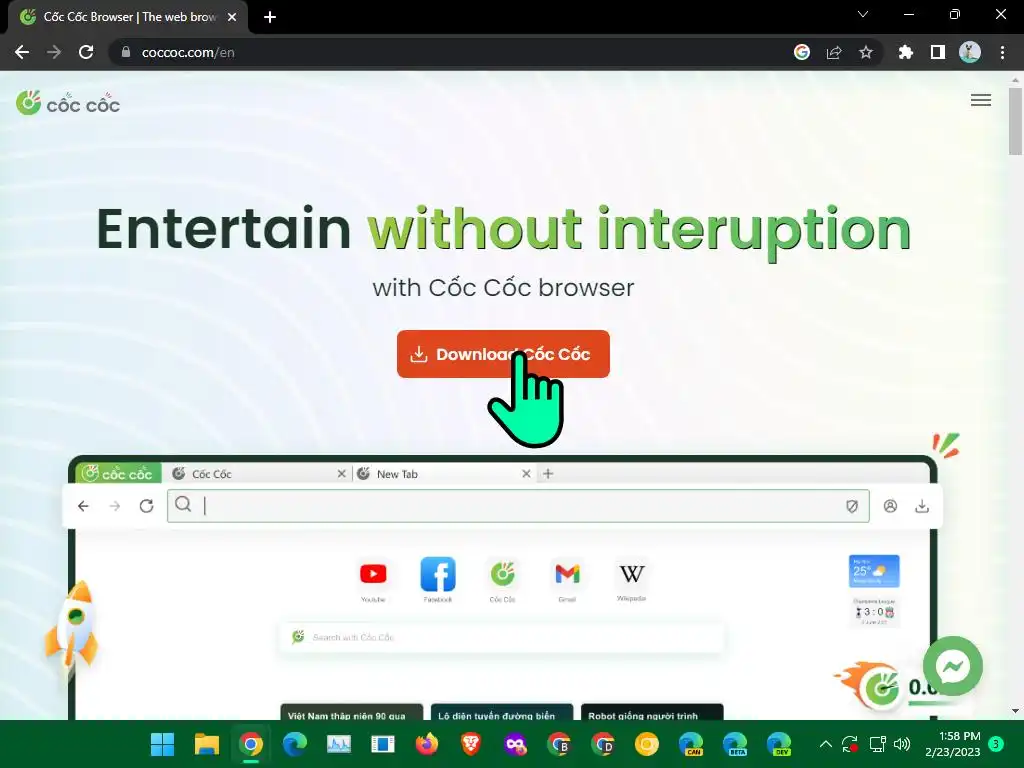Click the volume speaker icon in the tray
Image resolution: width=1024 pixels, height=768 pixels.
click(x=902, y=744)
